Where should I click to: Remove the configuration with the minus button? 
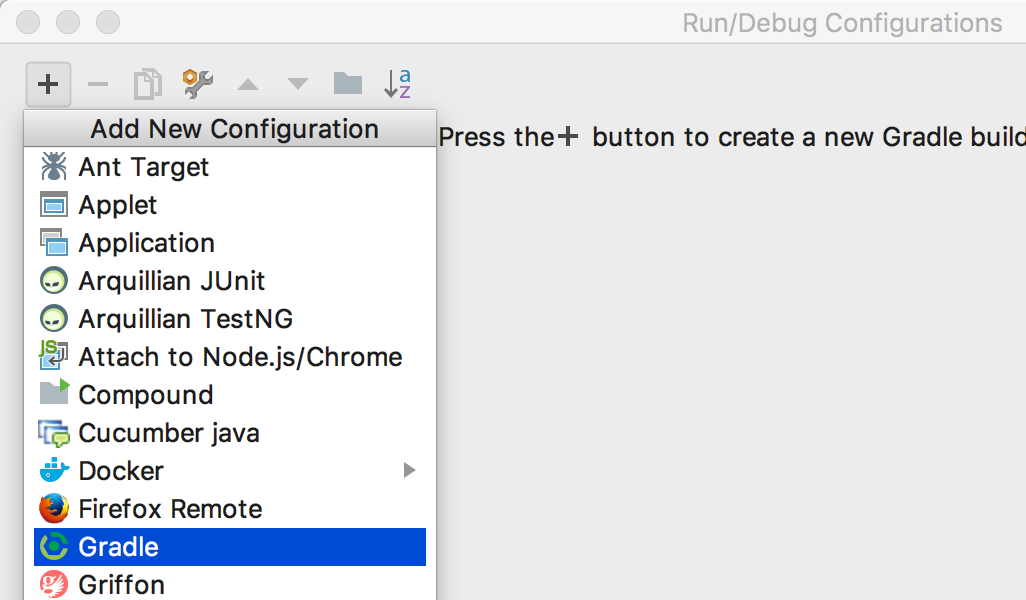click(x=98, y=84)
